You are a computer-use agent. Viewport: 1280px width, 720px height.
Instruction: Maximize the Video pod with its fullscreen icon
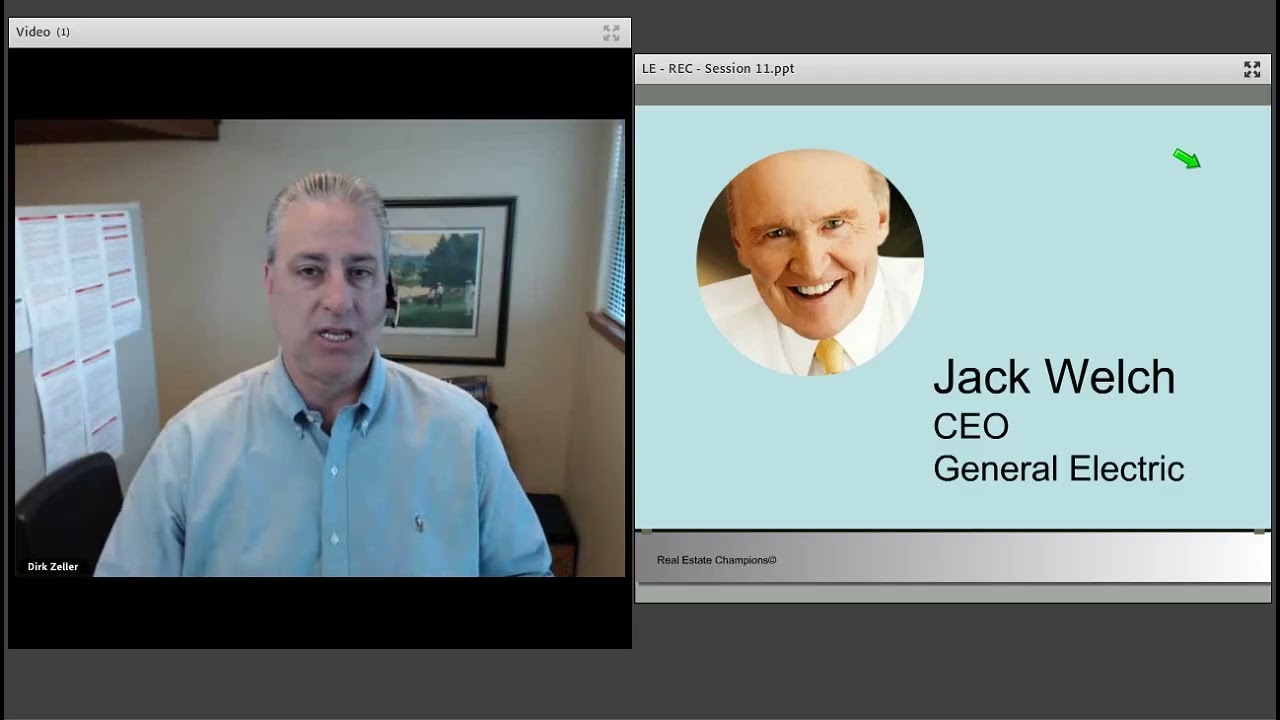tap(611, 33)
